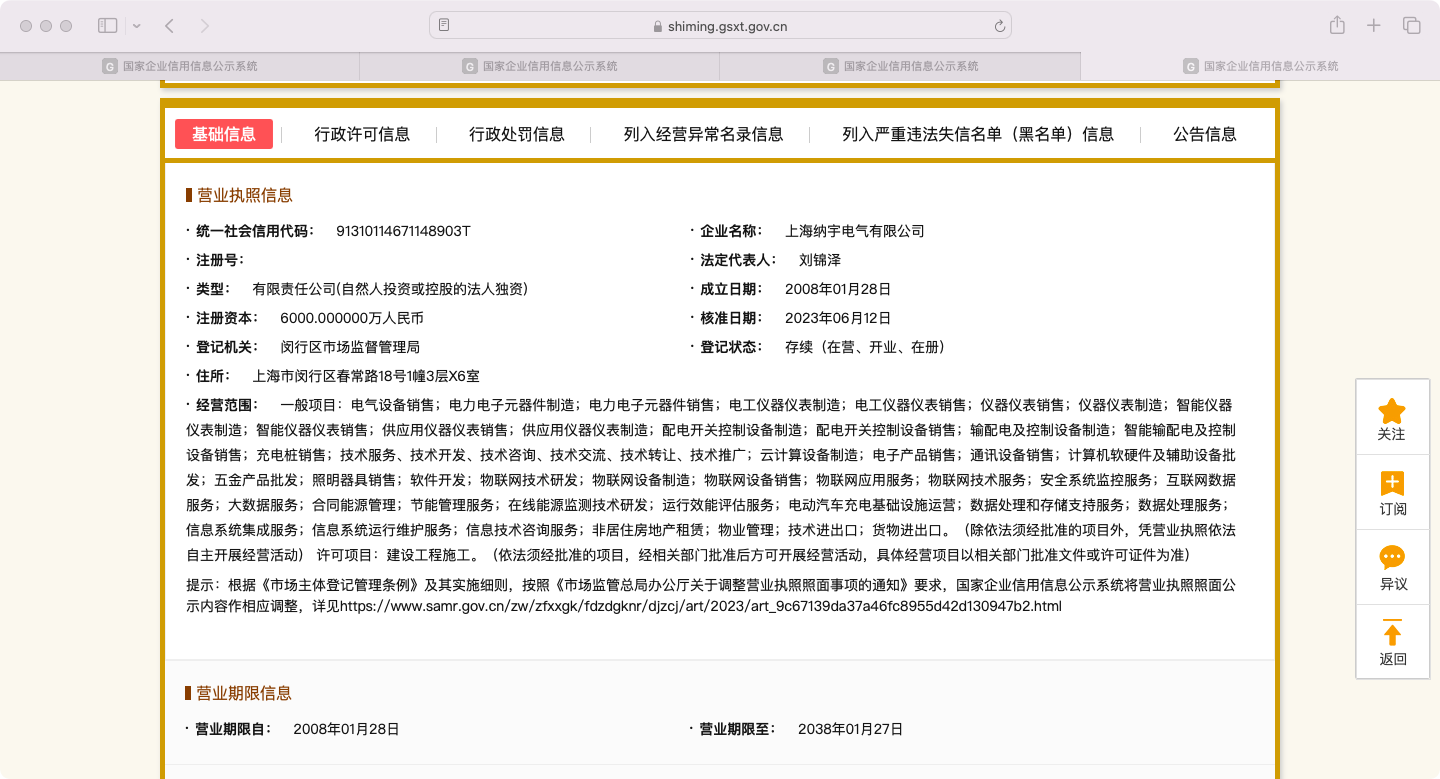Open the Reader view icon in address bar

pyautogui.click(x=444, y=26)
